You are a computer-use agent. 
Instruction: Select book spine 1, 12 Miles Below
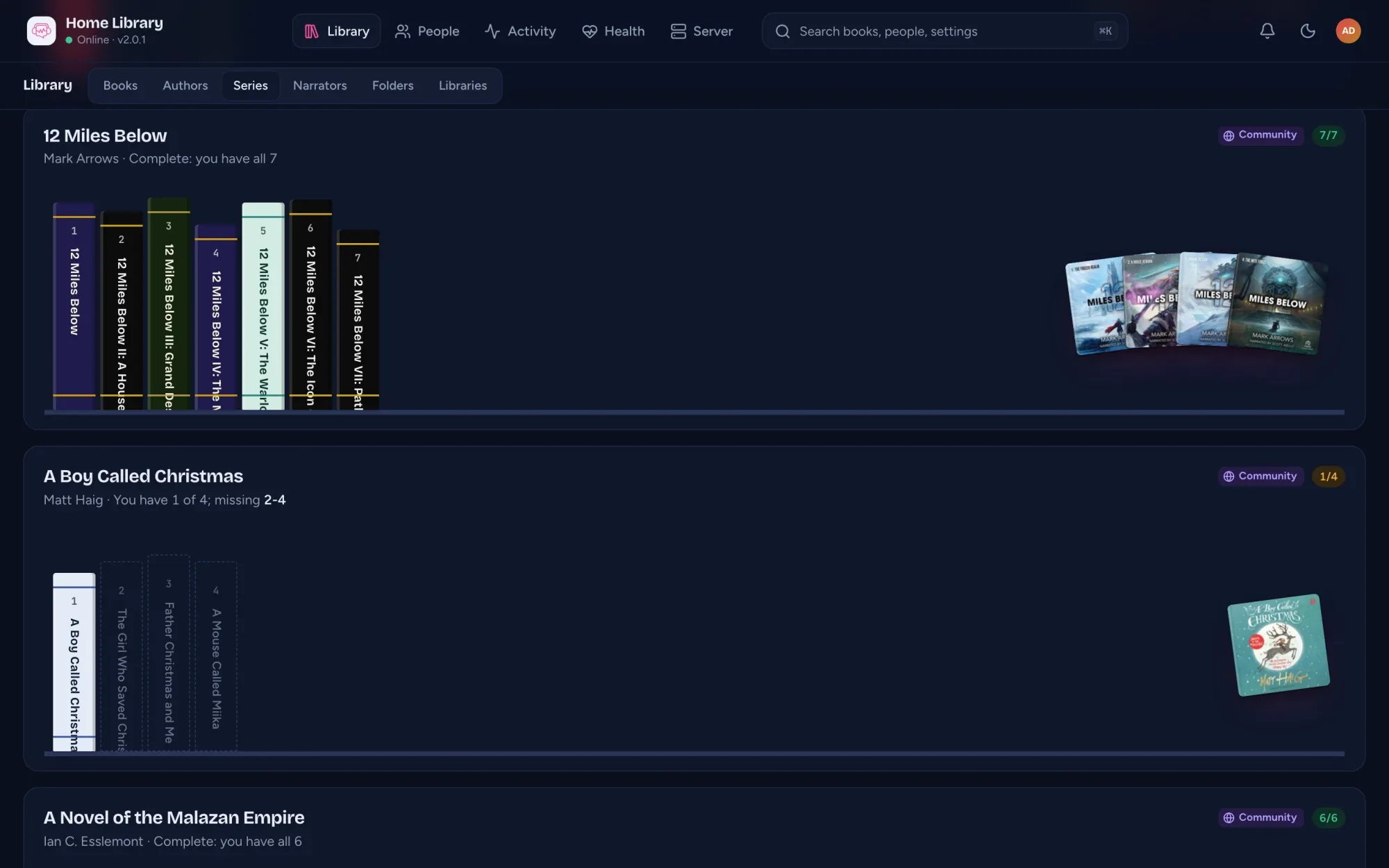pos(74,306)
